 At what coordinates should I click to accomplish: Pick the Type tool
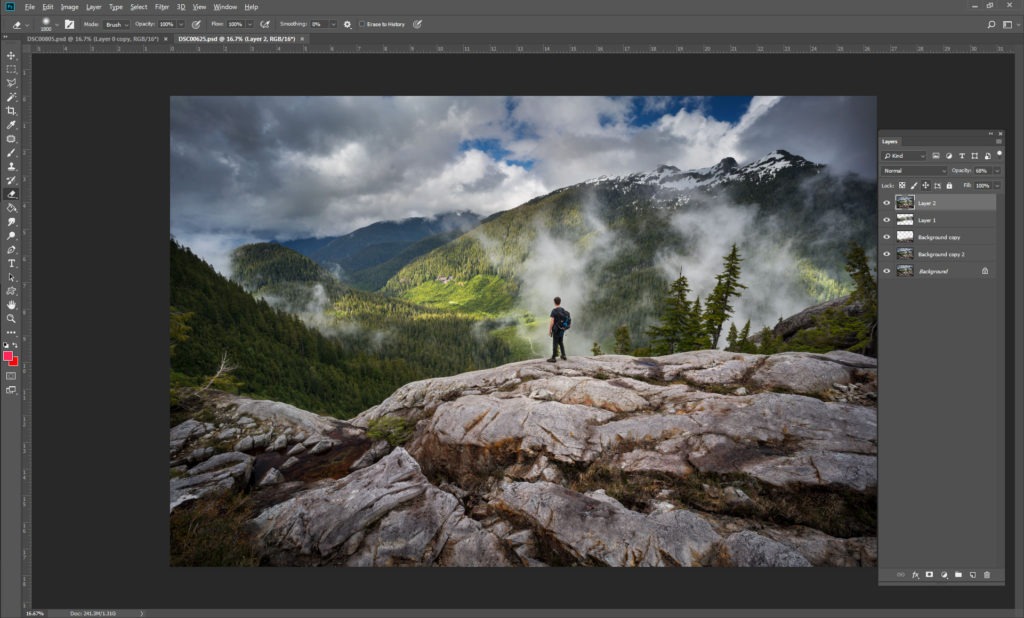(x=11, y=264)
